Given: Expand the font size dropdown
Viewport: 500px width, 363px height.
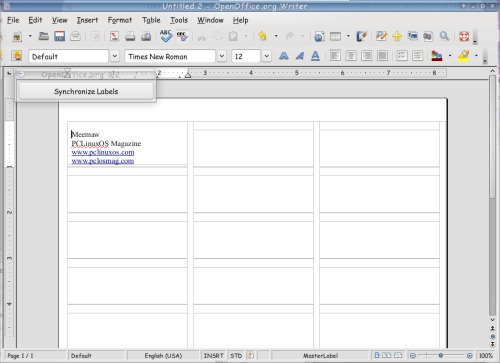Looking at the screenshot, I should [266, 56].
